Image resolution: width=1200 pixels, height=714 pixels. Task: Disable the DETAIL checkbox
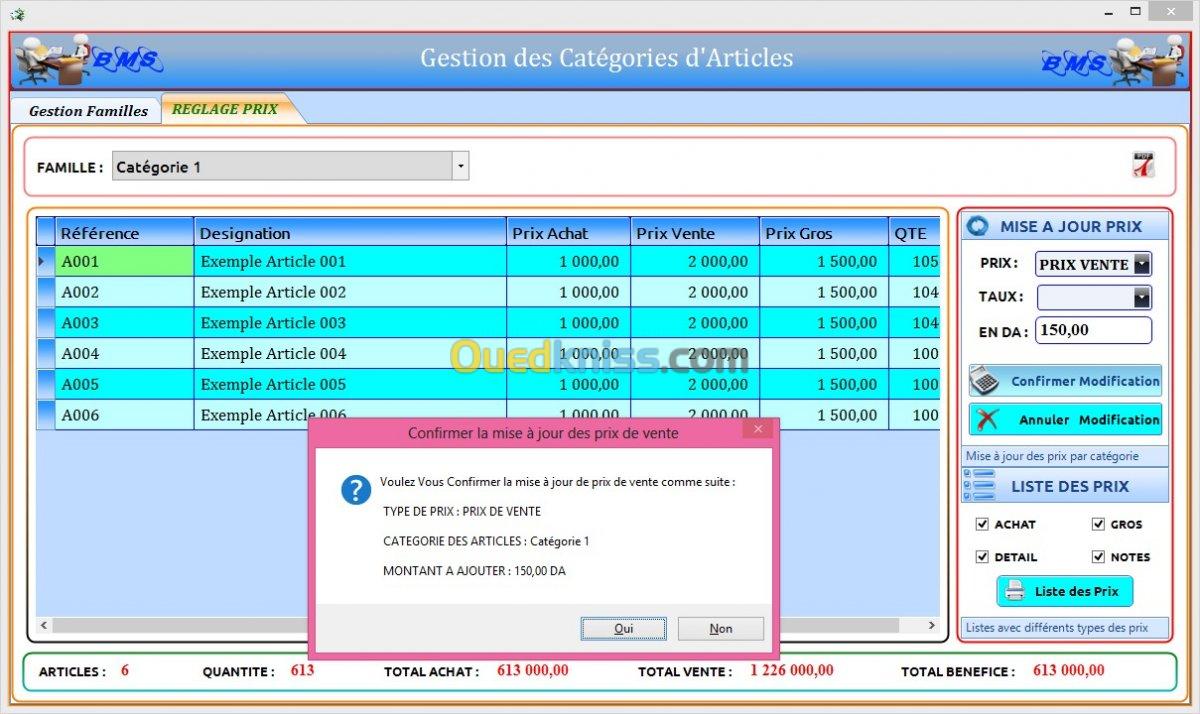(x=982, y=557)
